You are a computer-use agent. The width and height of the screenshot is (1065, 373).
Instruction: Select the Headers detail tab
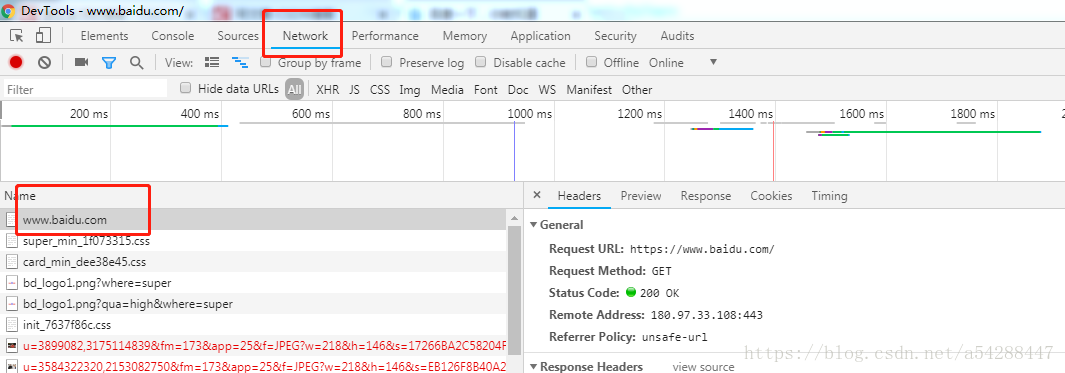pos(579,196)
